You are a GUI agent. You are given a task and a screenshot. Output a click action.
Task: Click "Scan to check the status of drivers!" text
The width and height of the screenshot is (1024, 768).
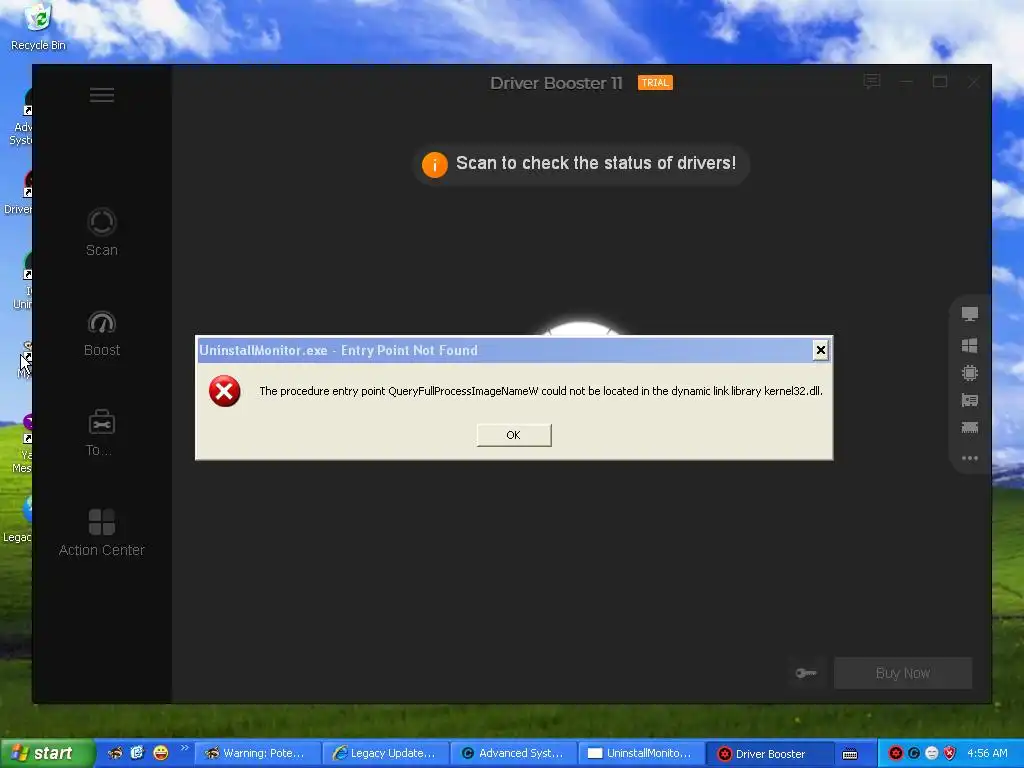click(x=596, y=163)
